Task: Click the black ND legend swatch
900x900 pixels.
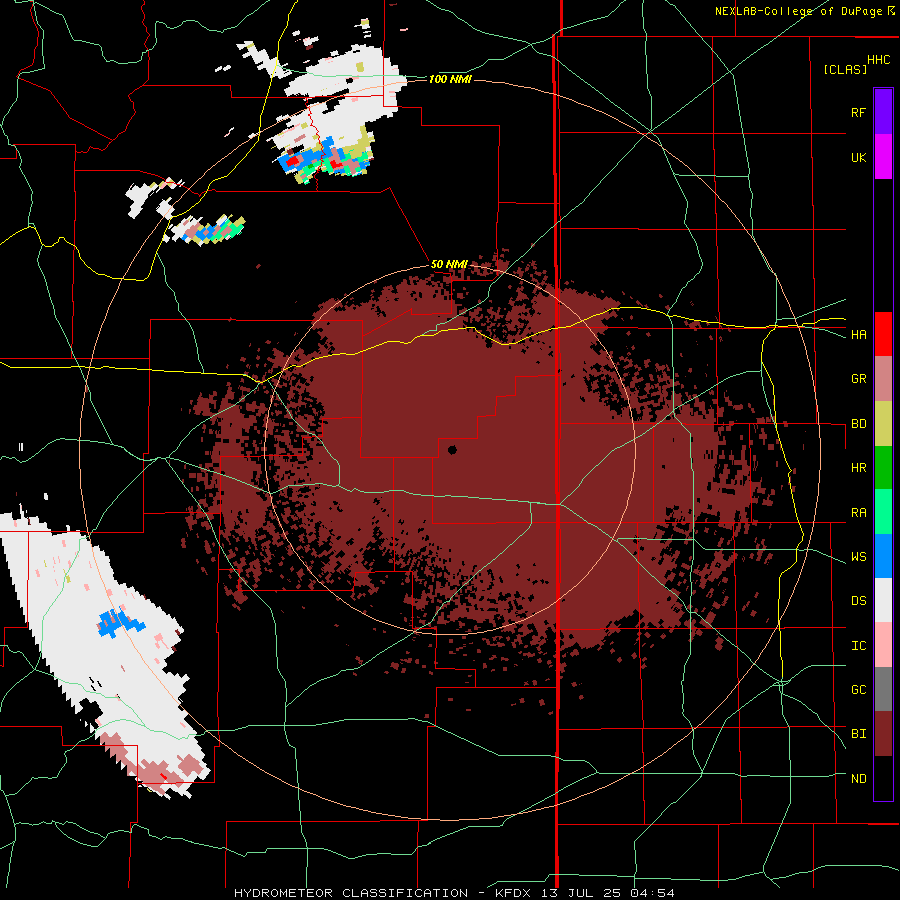Action: (883, 778)
